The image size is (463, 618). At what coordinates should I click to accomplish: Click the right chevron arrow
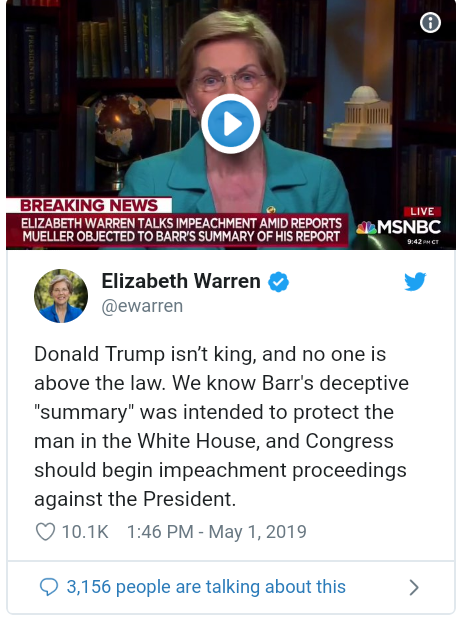[414, 587]
